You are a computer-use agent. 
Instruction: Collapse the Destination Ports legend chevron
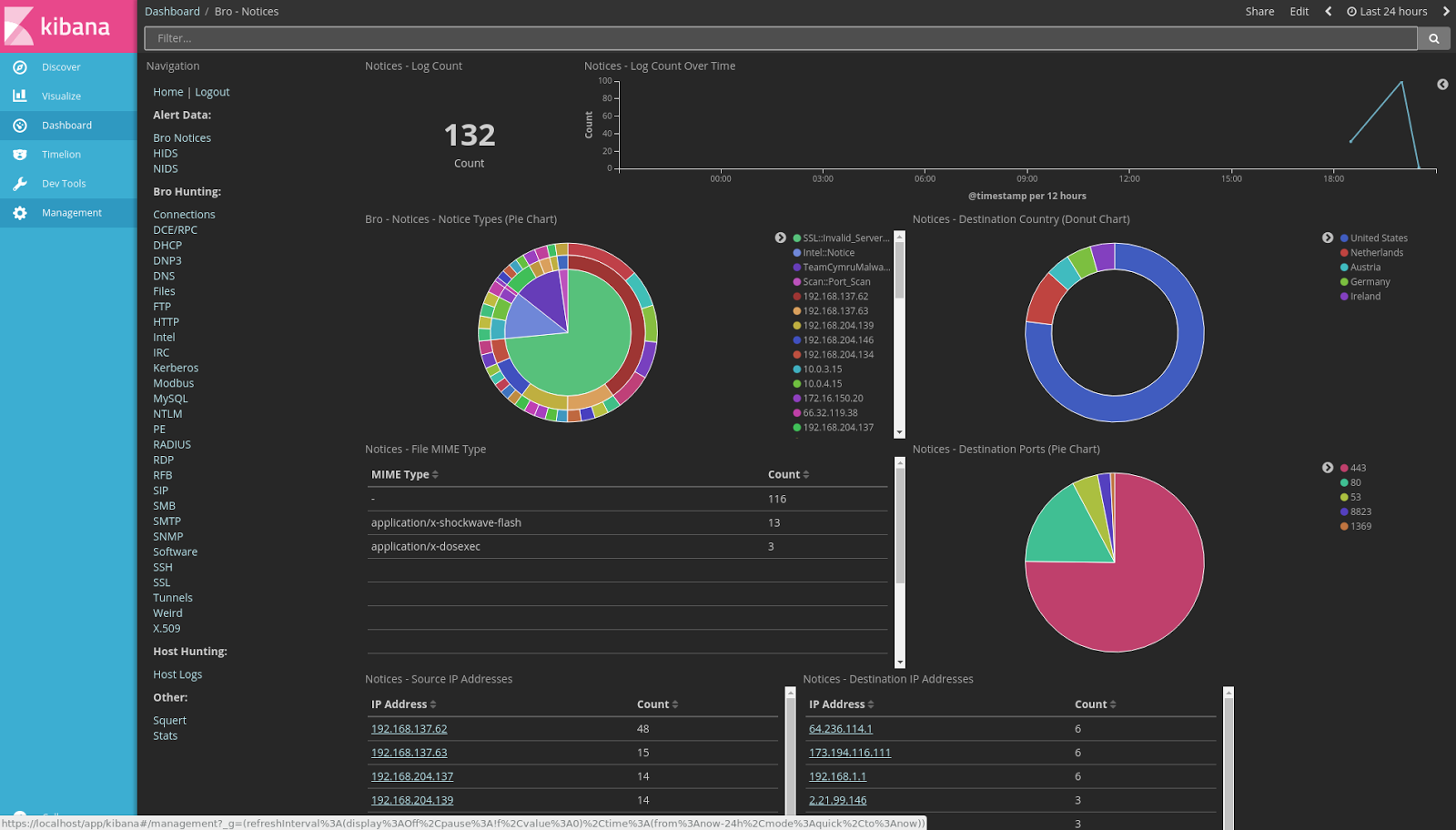point(1328,468)
